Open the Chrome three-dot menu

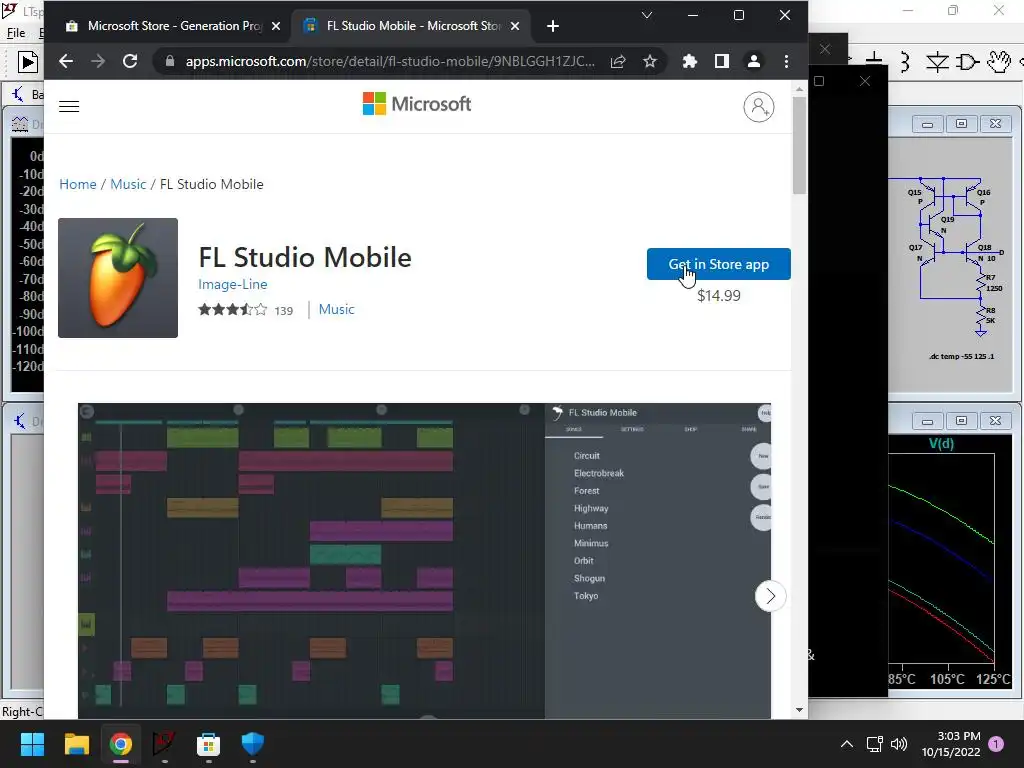(786, 61)
